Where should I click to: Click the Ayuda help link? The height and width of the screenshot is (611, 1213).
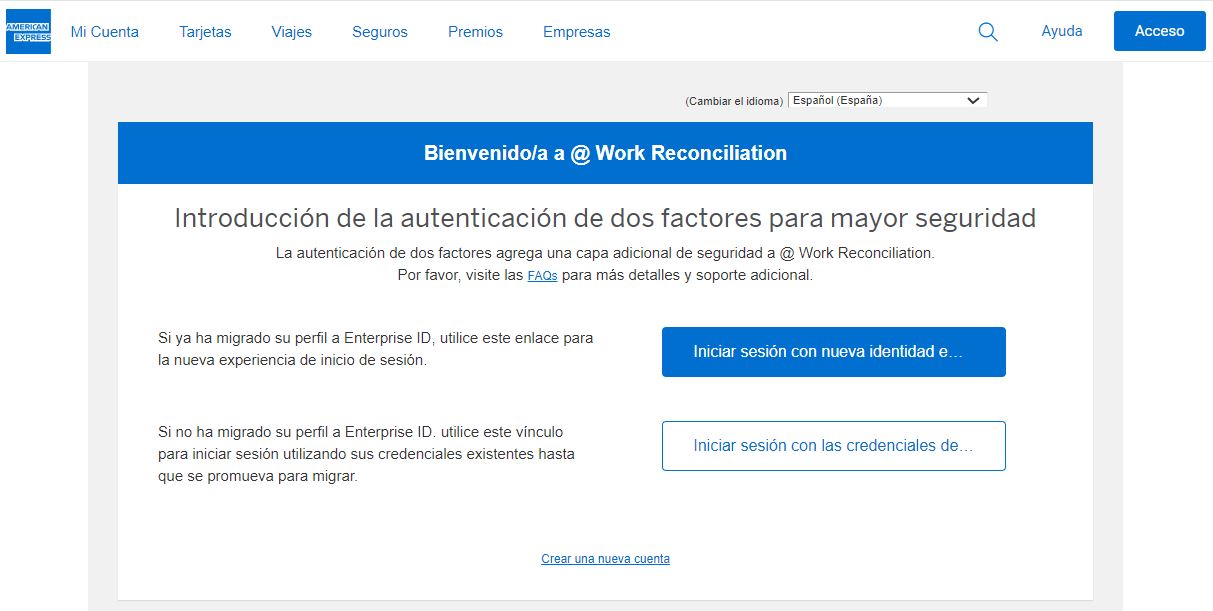(1061, 31)
